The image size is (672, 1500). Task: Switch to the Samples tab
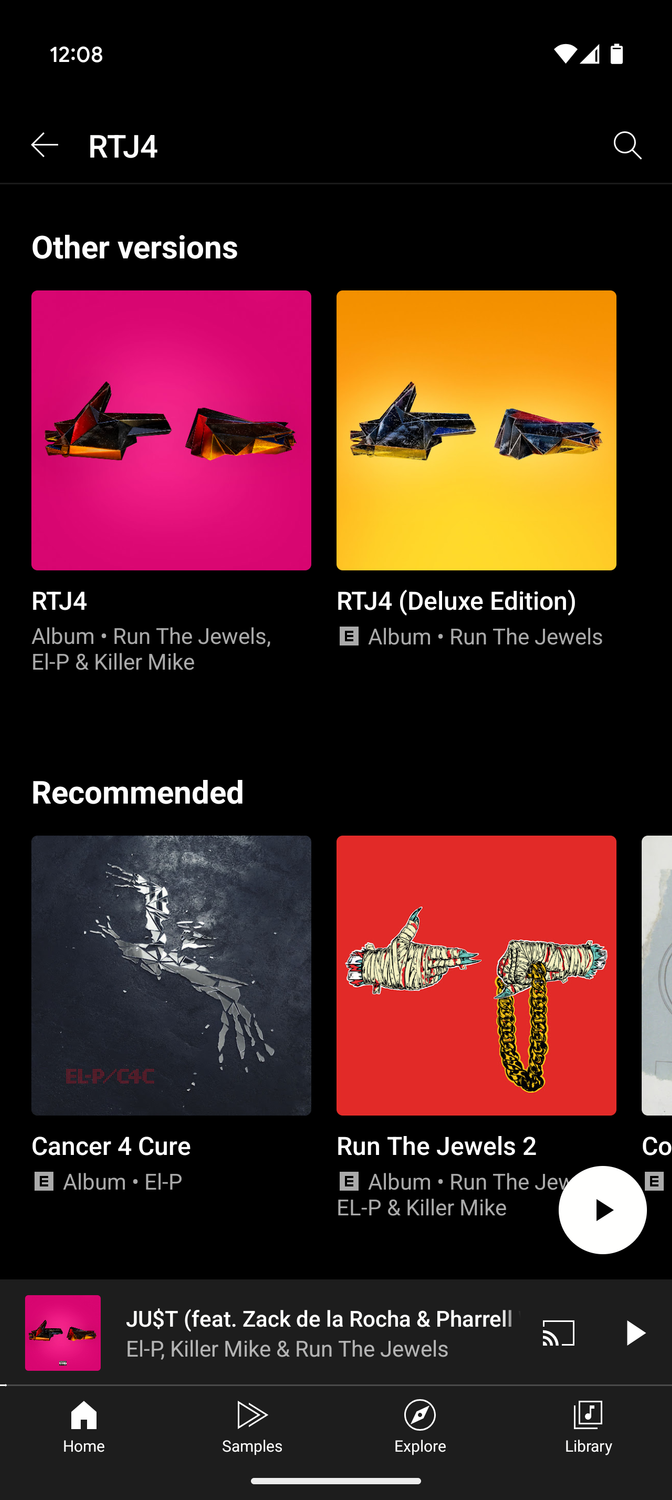pos(252,1427)
